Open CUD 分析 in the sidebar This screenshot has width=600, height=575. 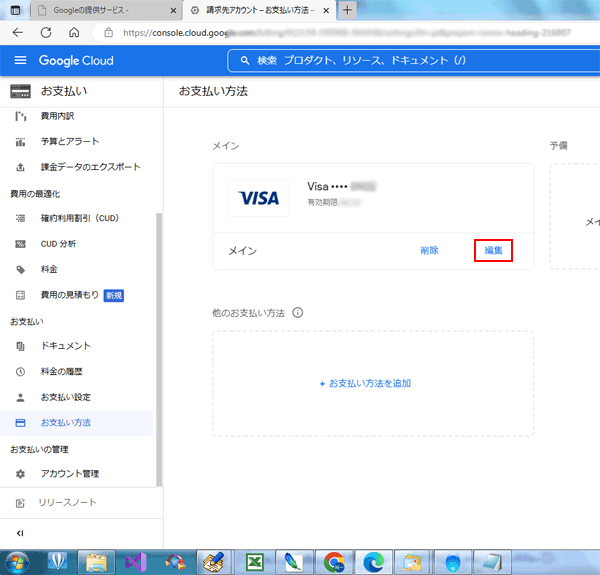point(58,244)
